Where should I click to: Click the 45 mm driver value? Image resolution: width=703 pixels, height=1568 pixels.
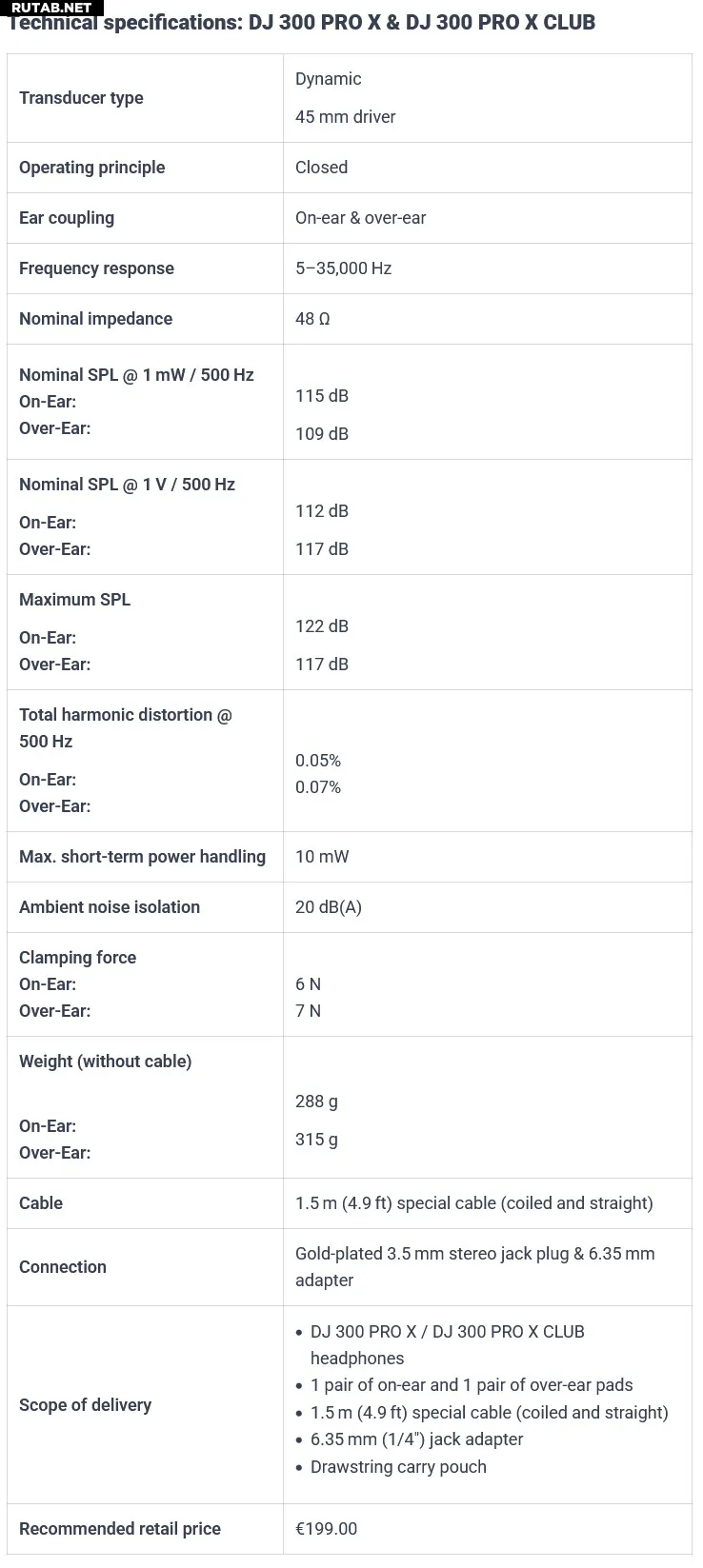click(345, 117)
